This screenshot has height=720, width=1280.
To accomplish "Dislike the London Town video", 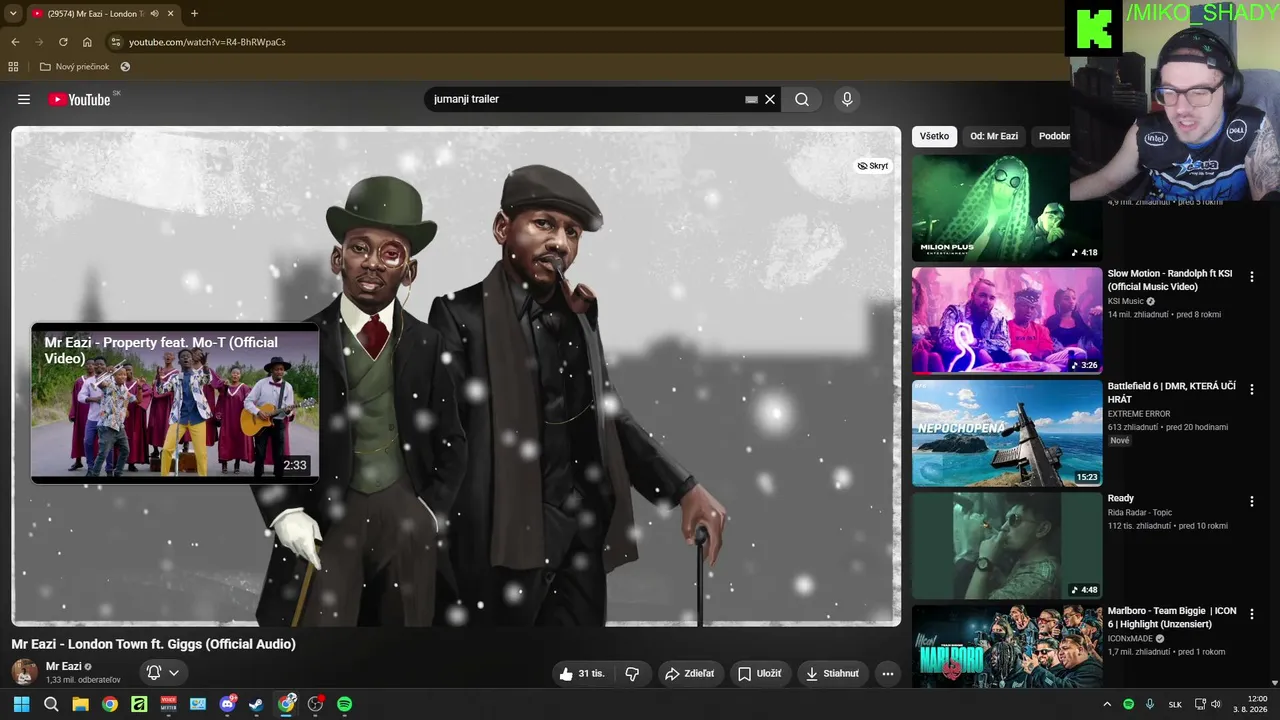I will click(x=632, y=674).
